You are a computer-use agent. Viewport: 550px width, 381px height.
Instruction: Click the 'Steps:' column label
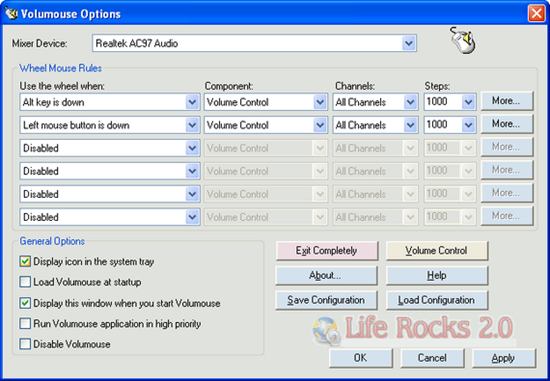(x=437, y=86)
